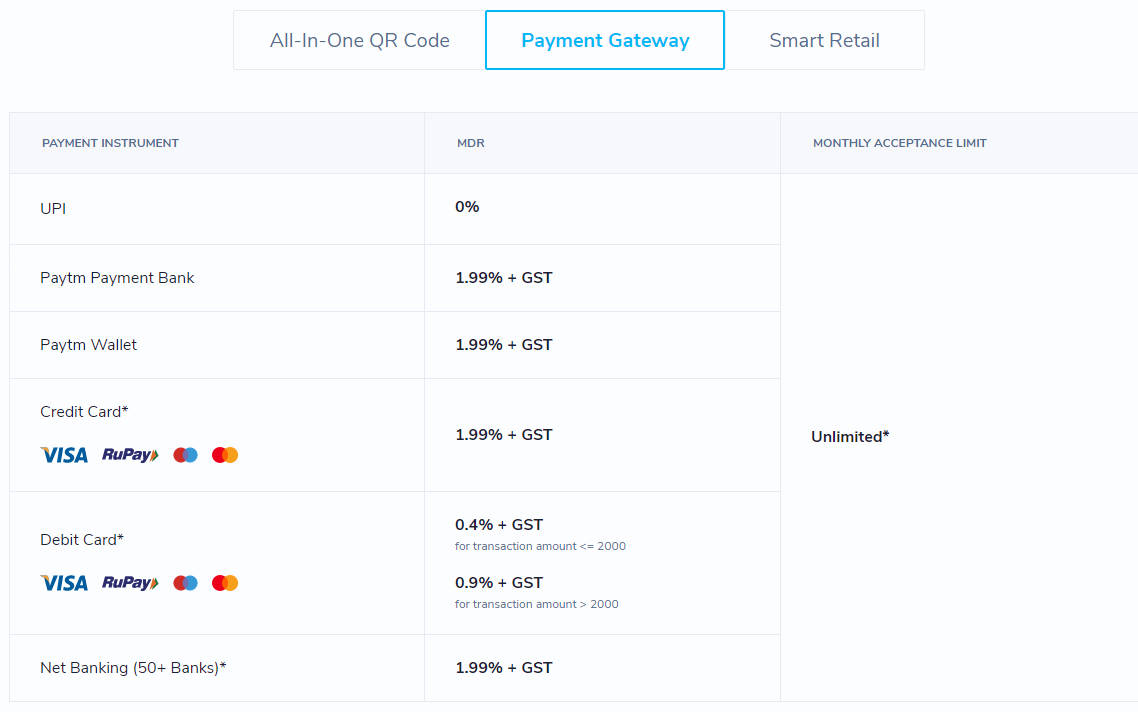Click the Unlimited* acceptance limit text
Image resolution: width=1138 pixels, height=712 pixels.
(x=850, y=436)
